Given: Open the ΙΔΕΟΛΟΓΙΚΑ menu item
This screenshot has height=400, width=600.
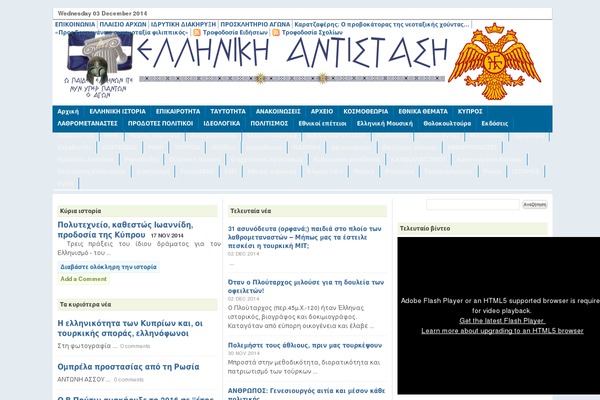Looking at the screenshot, I should (x=222, y=124).
